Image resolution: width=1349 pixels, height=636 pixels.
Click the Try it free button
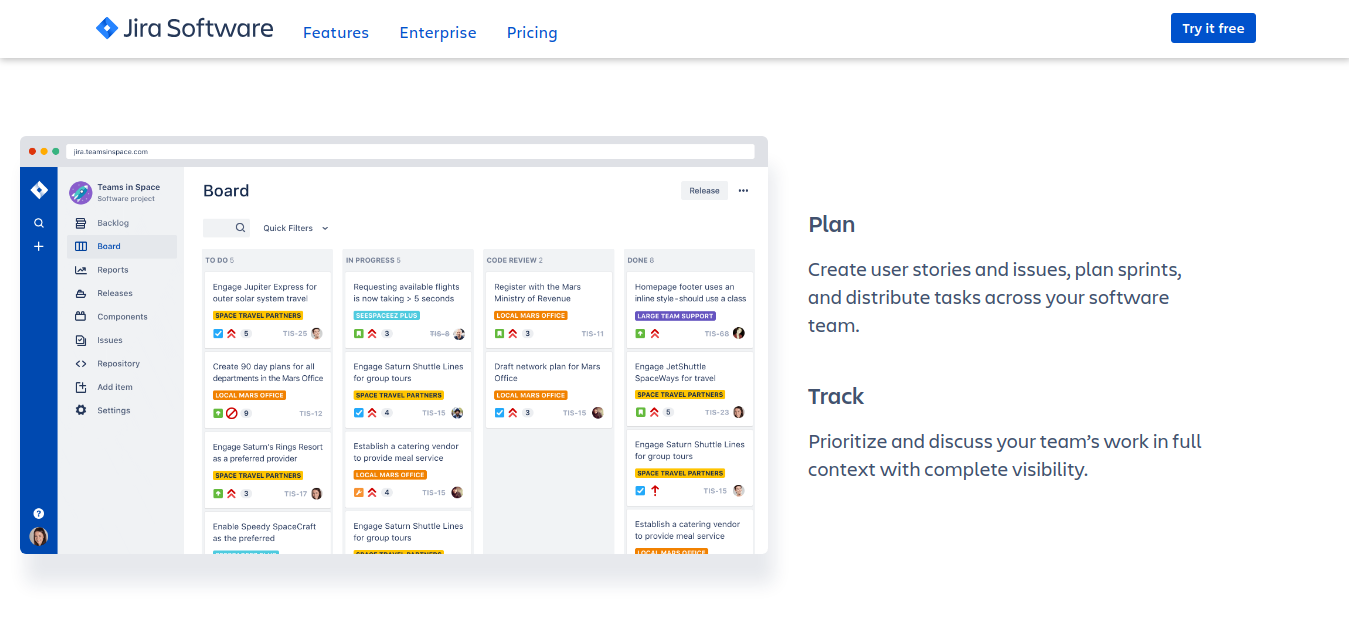1212,28
